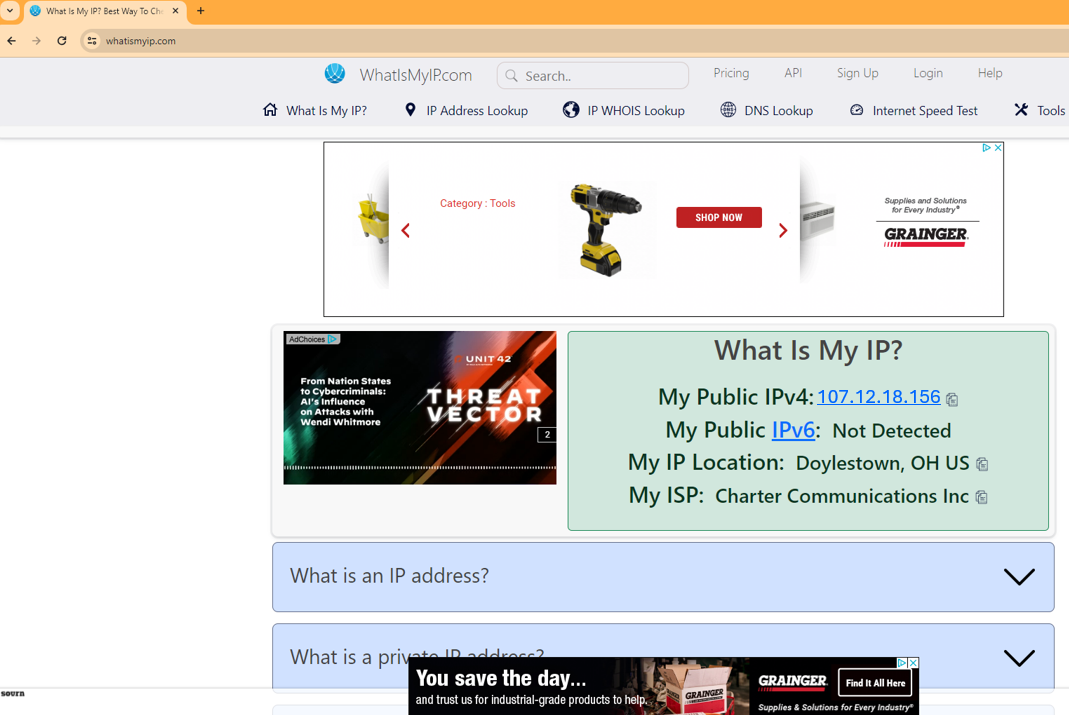The height and width of the screenshot is (715, 1069).
Task: Copy the IP location with the copy icon
Action: tap(982, 464)
